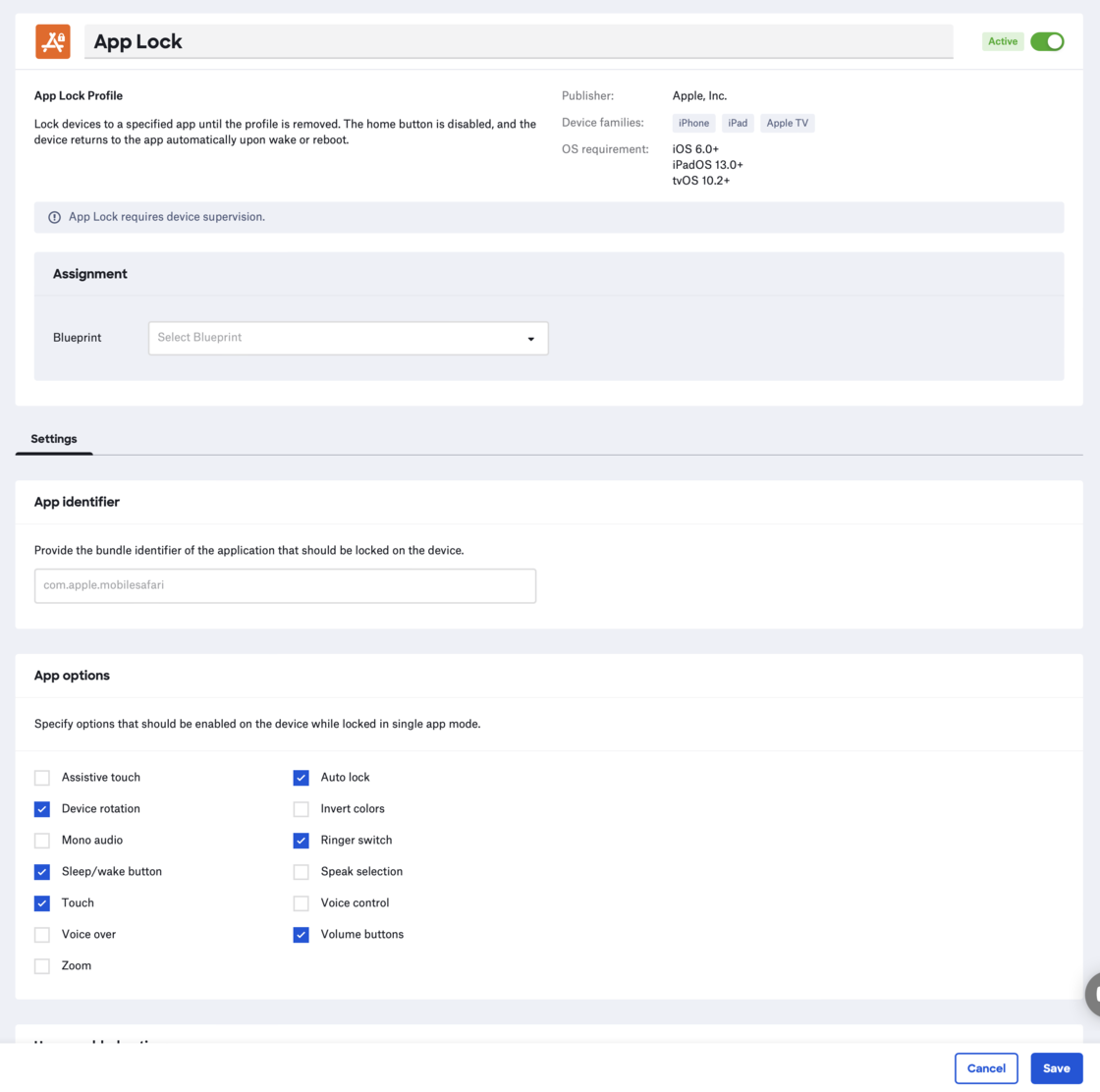This screenshot has width=1100, height=1092.
Task: Disable the Touch checkbox
Action: click(42, 903)
